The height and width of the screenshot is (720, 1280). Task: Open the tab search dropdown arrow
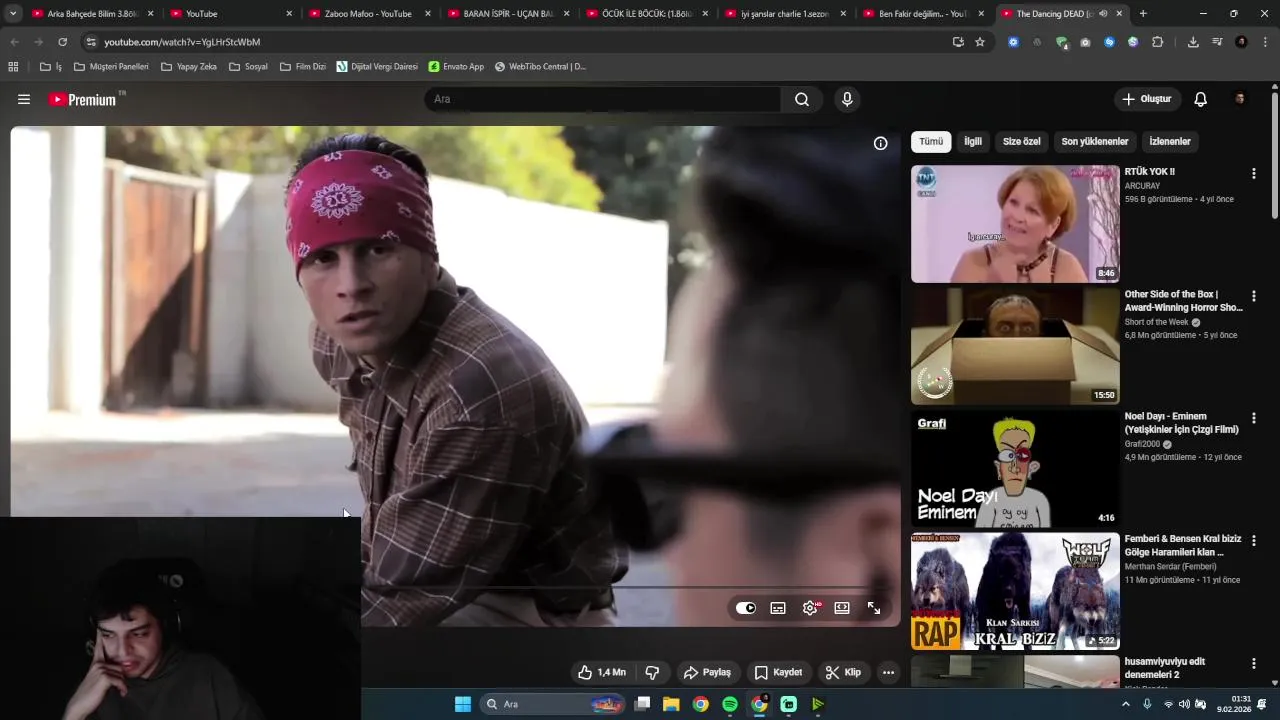(x=13, y=14)
